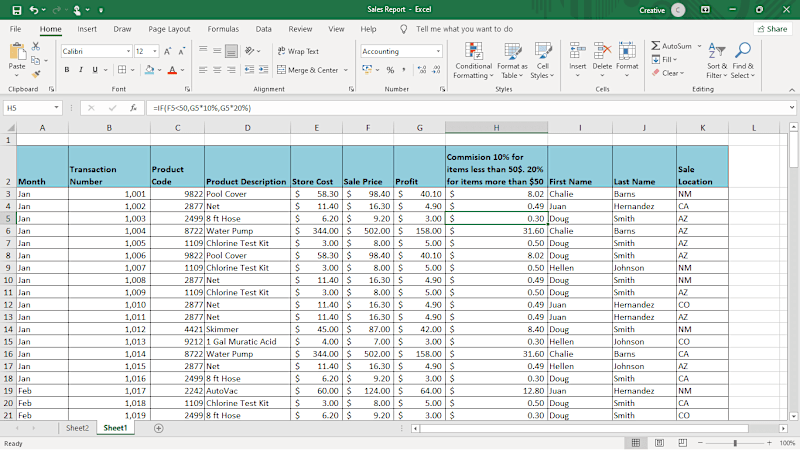The width and height of the screenshot is (800, 450).
Task: Click the zoom slider handle
Action: [735, 443]
